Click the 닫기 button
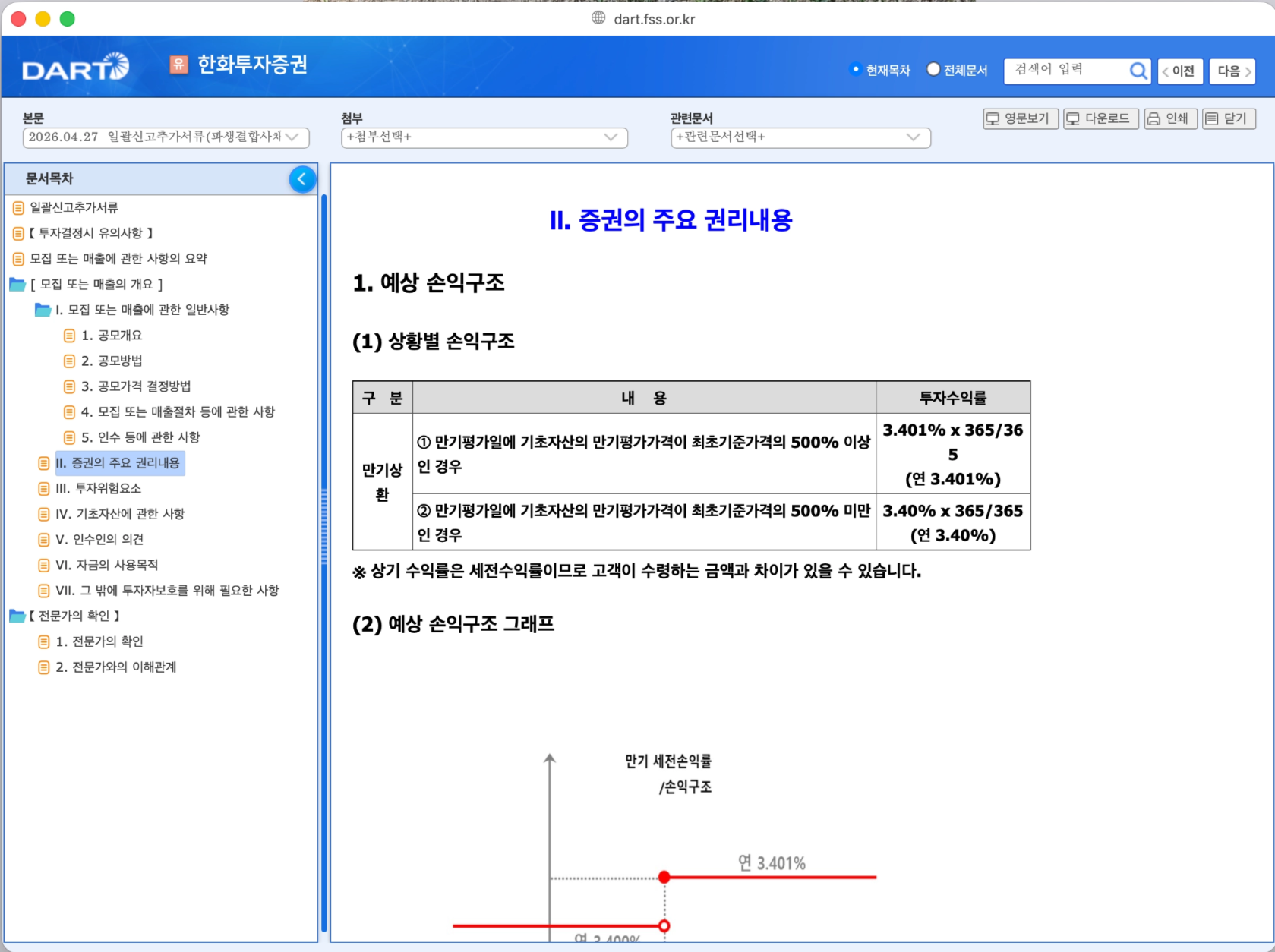 click(1229, 119)
